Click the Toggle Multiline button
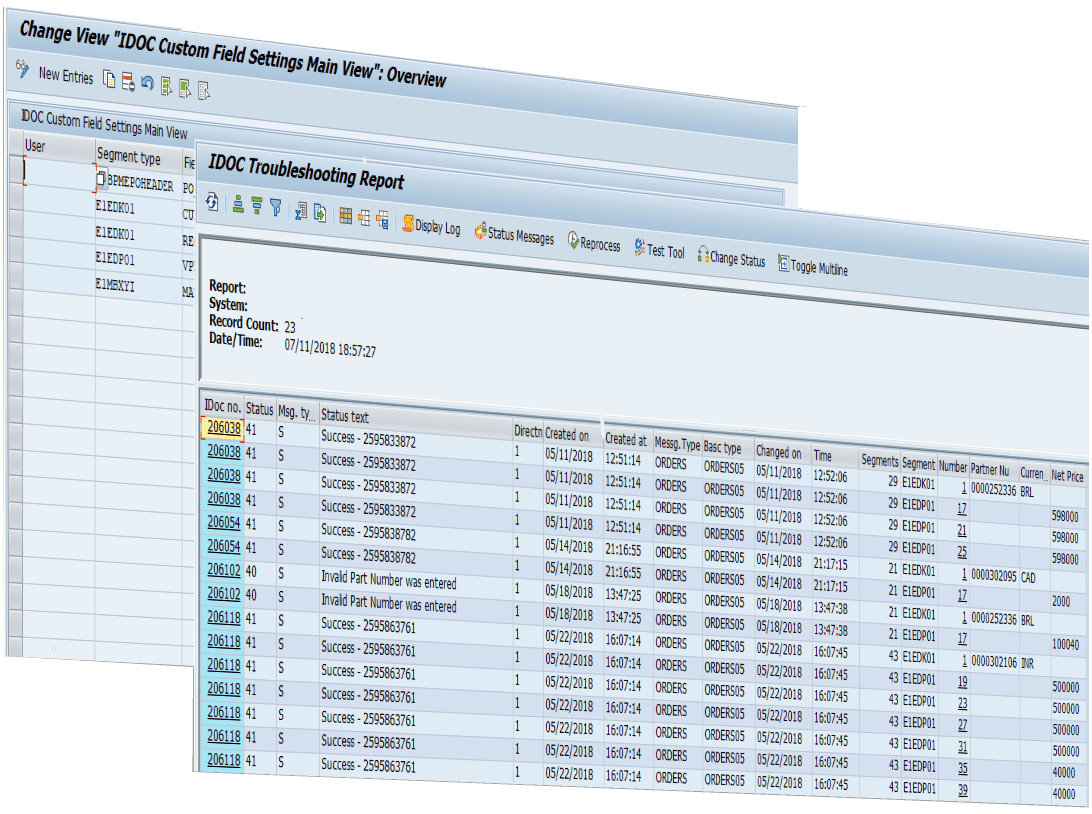Viewport: 1092px width, 814px height. pyautogui.click(x=813, y=267)
